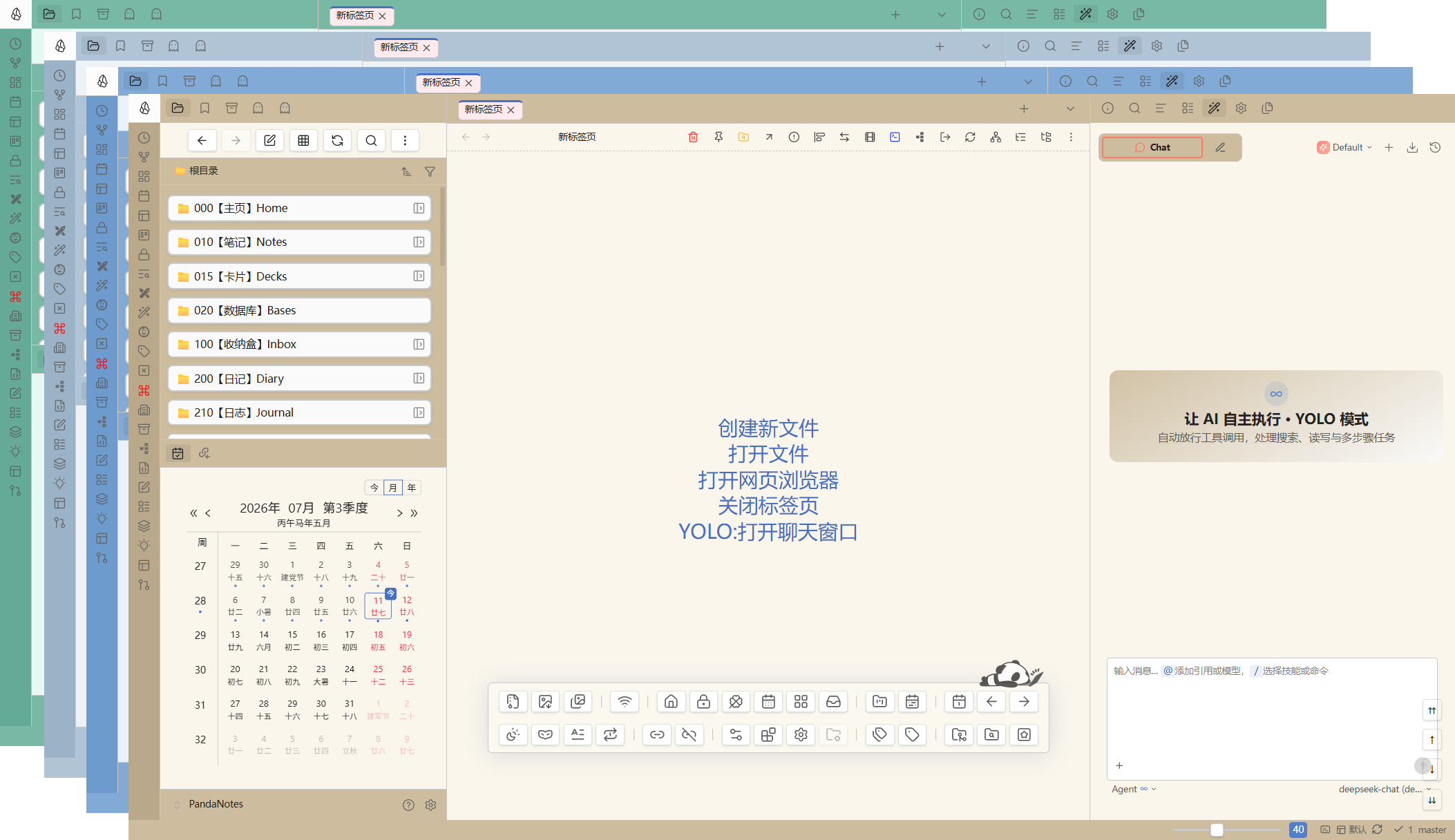
Task: Select the 新标签页 tab in the front window
Action: [x=490, y=109]
